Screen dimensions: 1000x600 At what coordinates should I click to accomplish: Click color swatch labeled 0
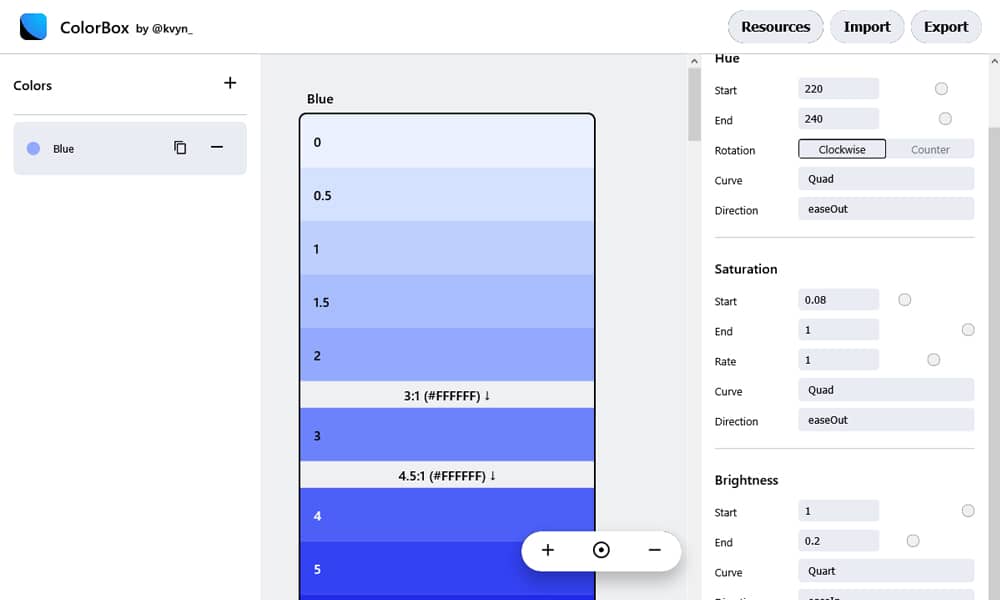[x=447, y=142]
